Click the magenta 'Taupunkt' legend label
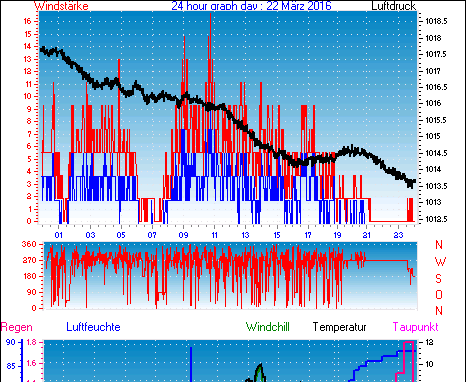This screenshot has width=470, height=382. pyautogui.click(x=416, y=327)
